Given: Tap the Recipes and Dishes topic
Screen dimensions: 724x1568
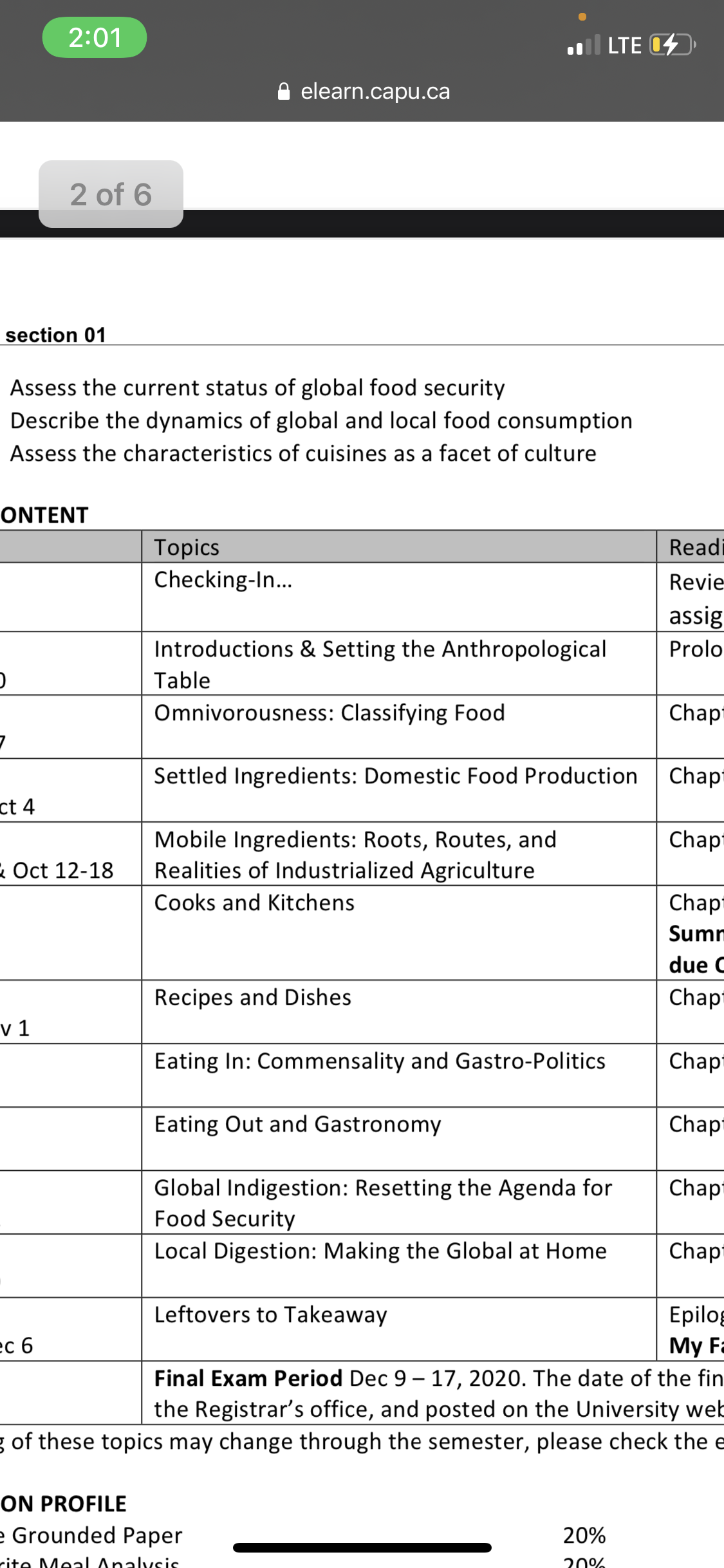Looking at the screenshot, I should click(x=253, y=997).
